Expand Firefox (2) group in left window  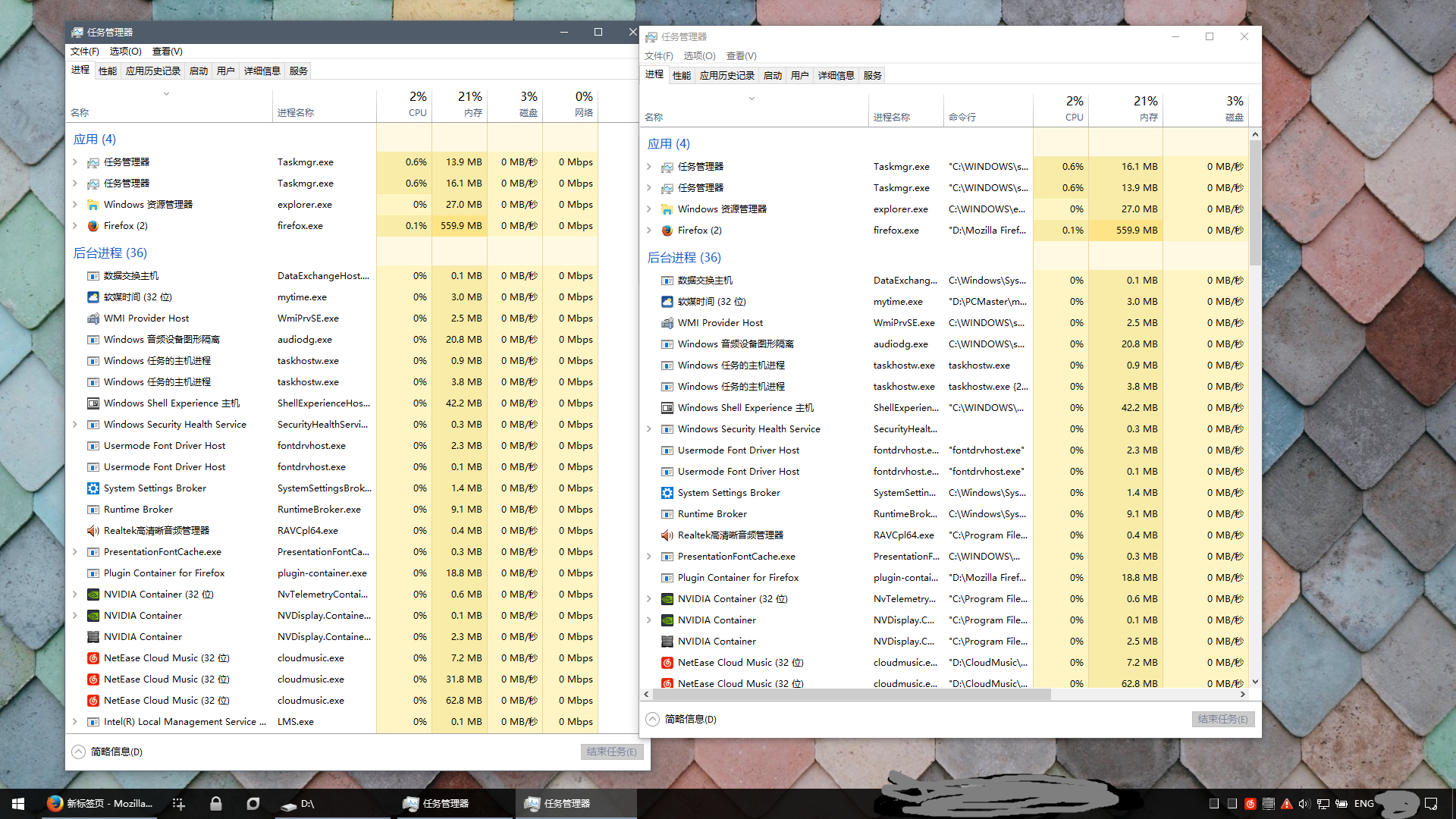point(75,226)
